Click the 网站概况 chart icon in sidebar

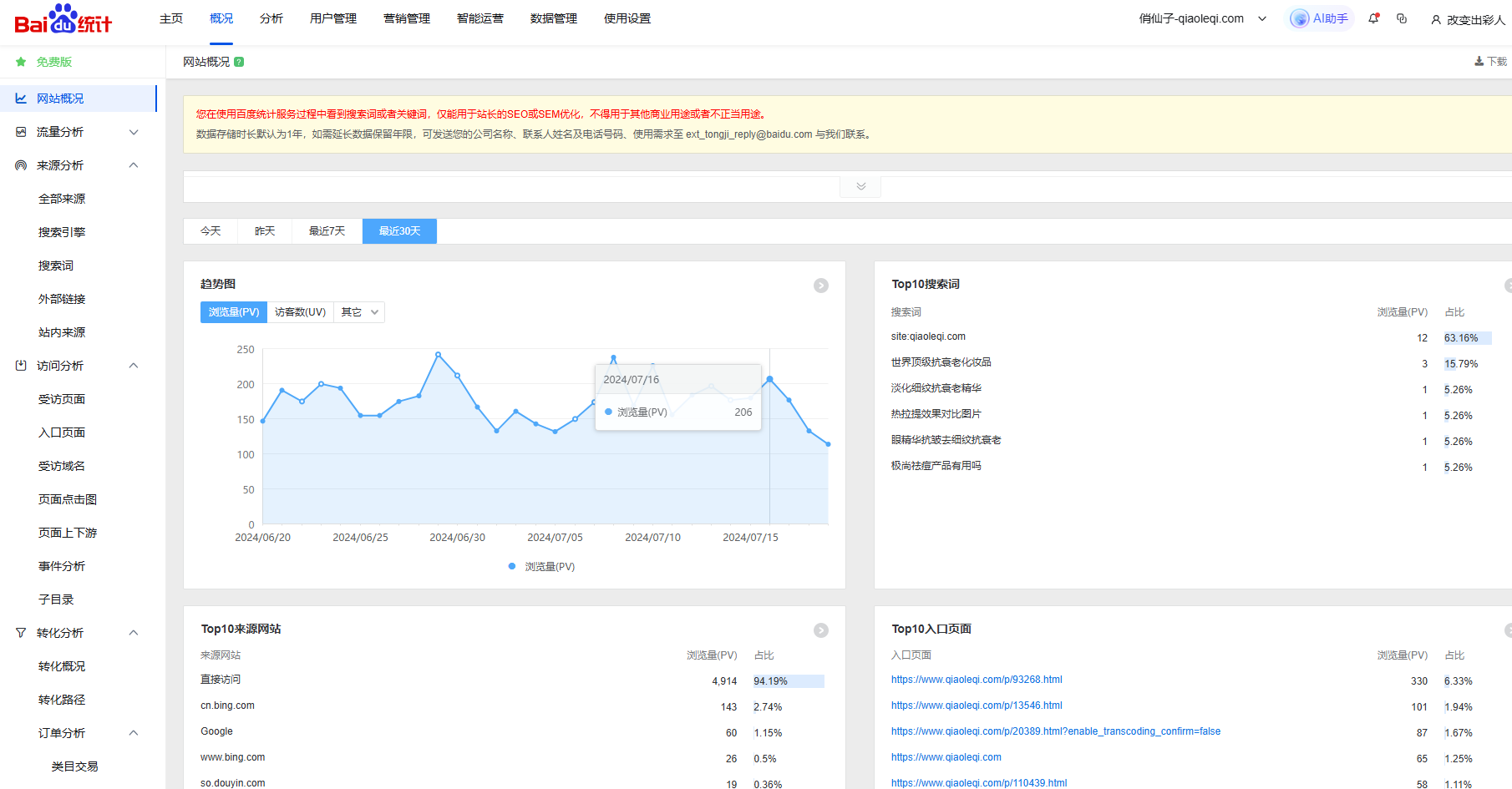pyautogui.click(x=21, y=99)
